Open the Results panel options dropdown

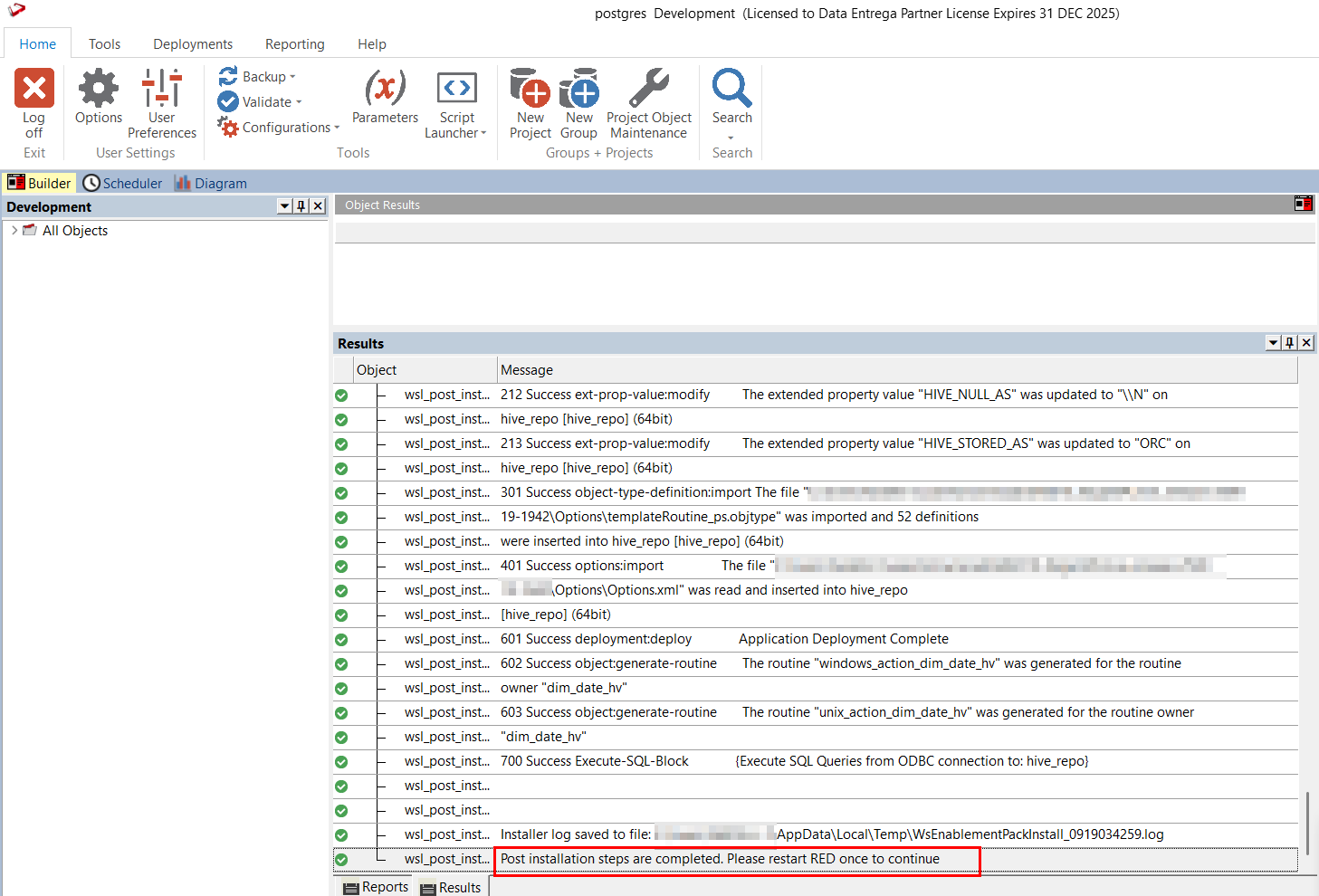coord(1274,343)
